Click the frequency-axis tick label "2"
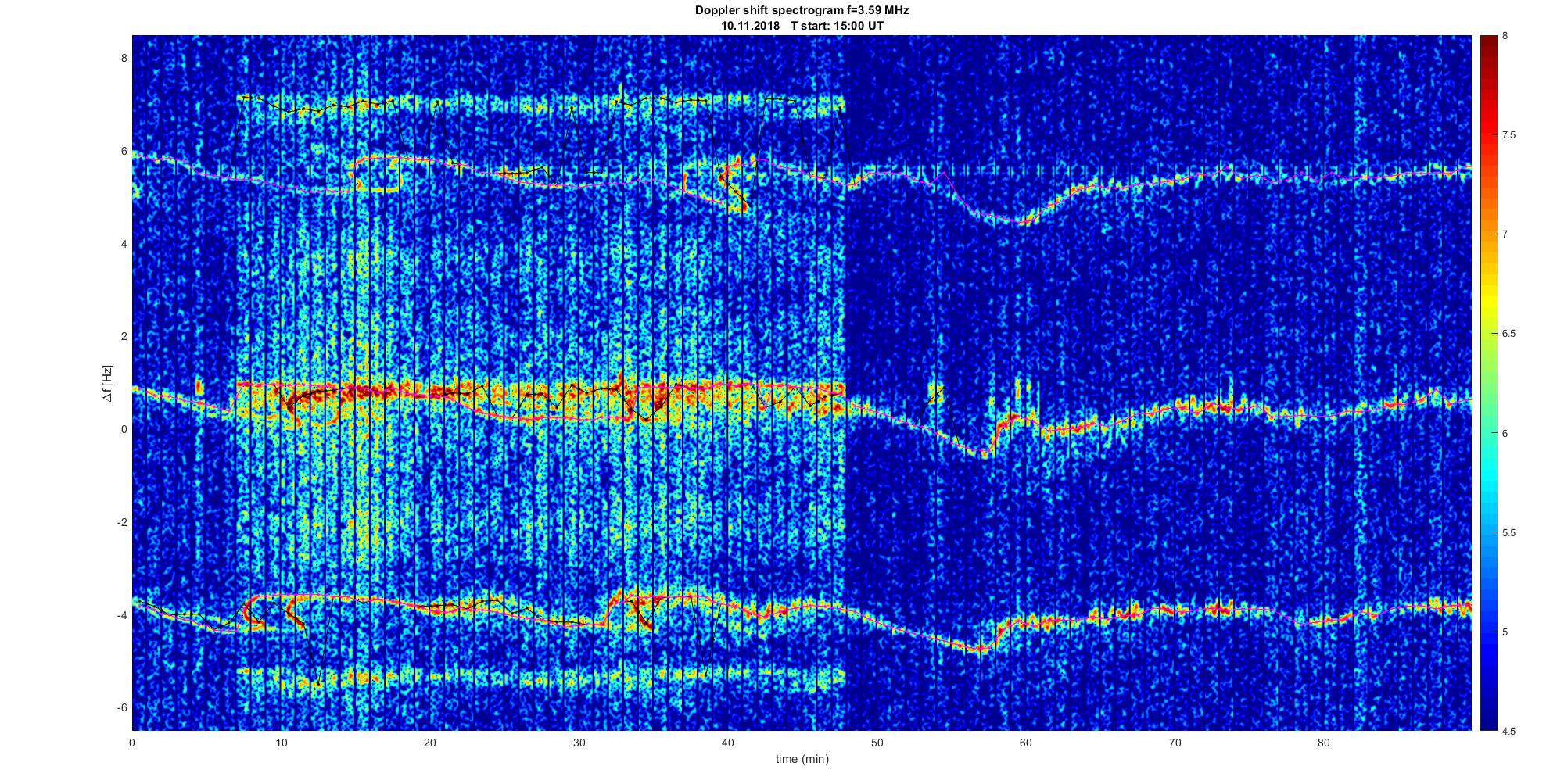1564x784 pixels. pos(123,336)
